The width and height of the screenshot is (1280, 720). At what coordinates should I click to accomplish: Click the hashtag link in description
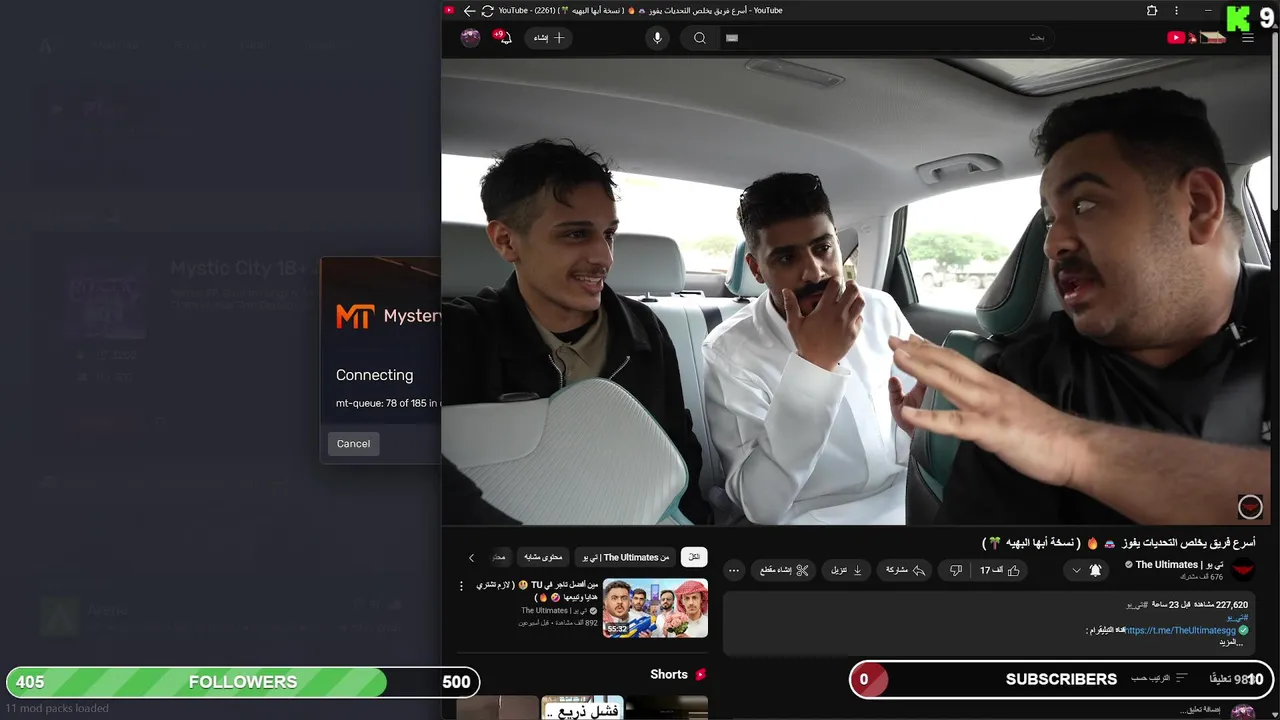[1238, 618]
